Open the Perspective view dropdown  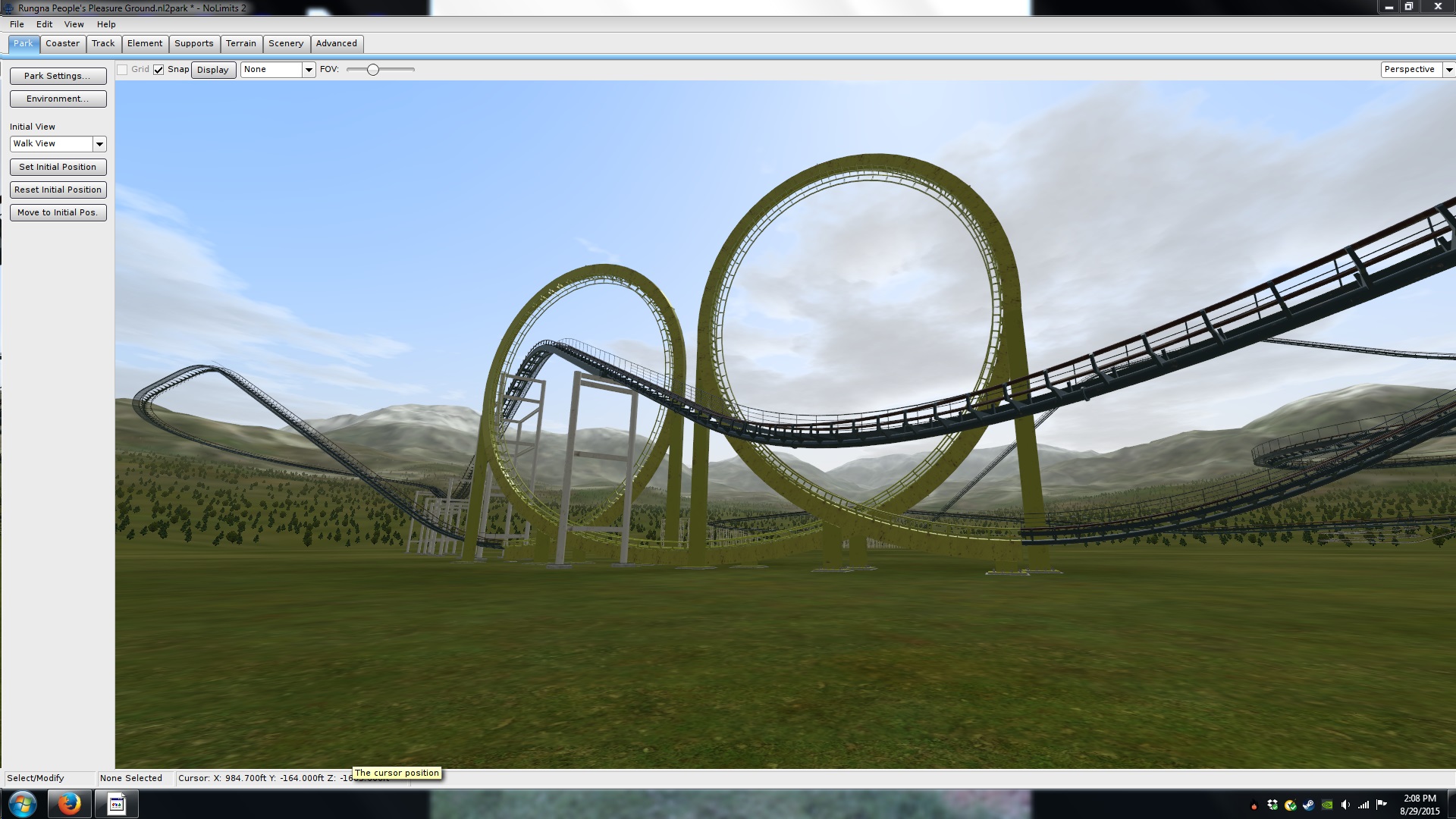pyautogui.click(x=1448, y=70)
